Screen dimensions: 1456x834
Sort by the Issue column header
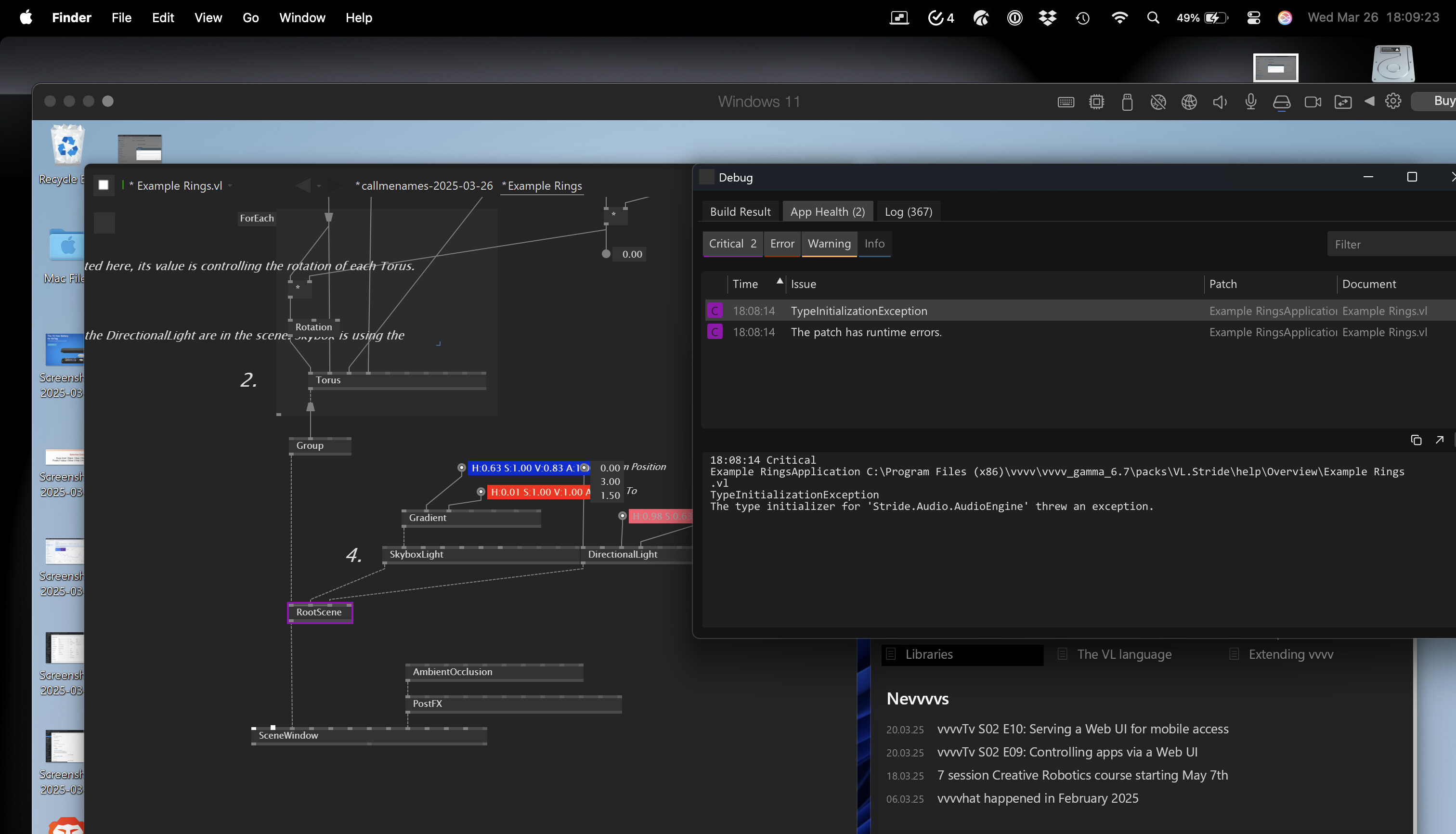995,284
